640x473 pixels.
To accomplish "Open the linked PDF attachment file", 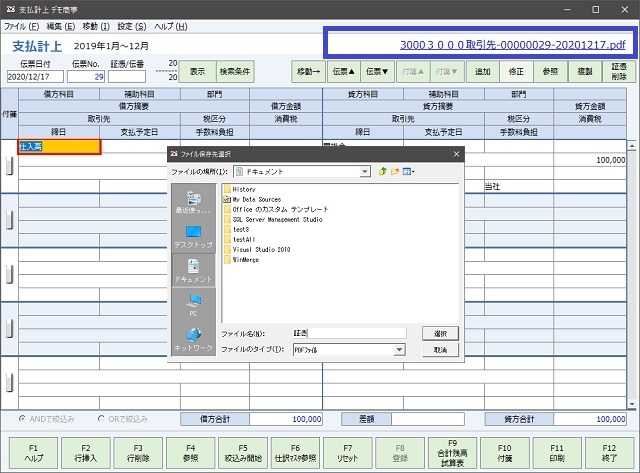I will tap(512, 45).
